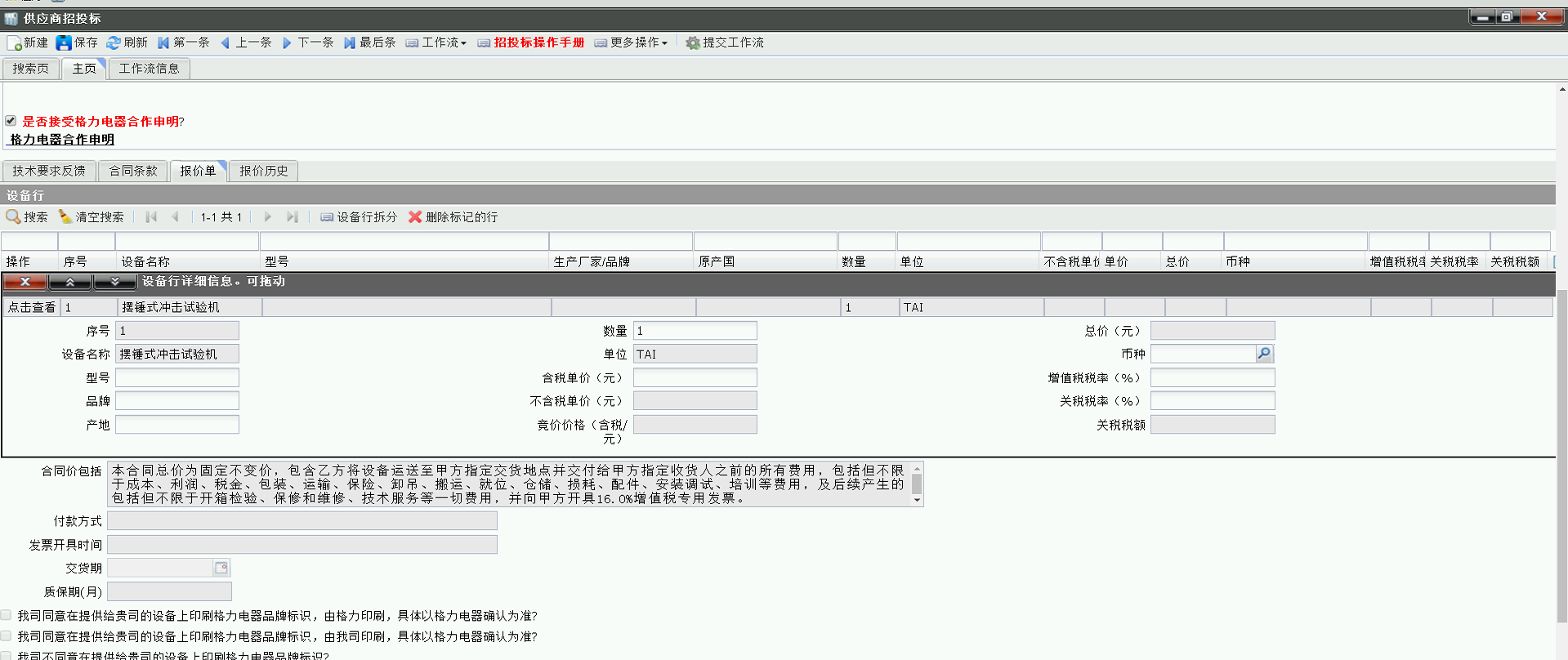The width and height of the screenshot is (1568, 660).
Task: Open the 合同条款 tab
Action: click(x=133, y=171)
